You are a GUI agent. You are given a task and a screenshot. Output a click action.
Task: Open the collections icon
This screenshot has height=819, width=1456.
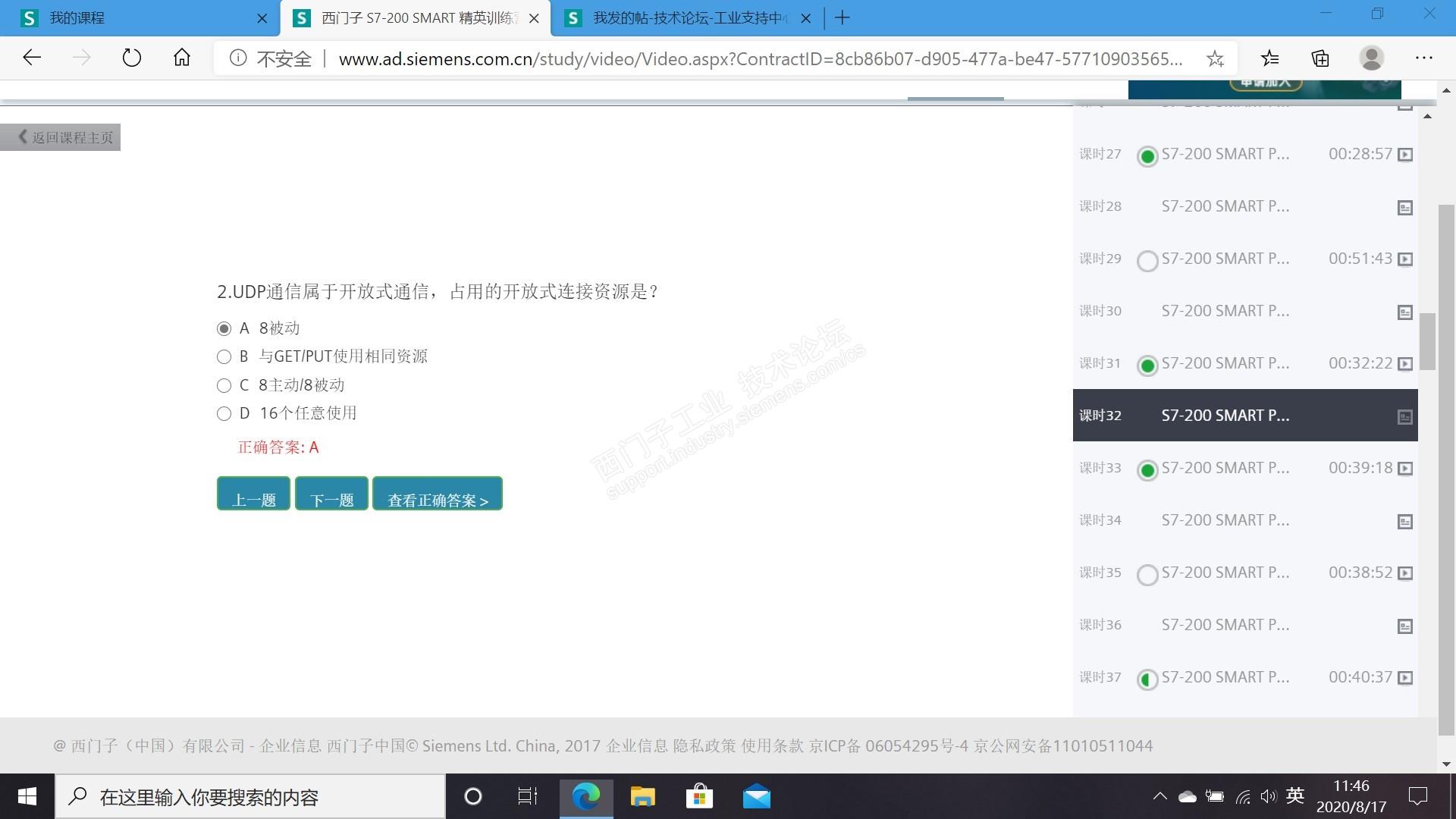(1320, 58)
